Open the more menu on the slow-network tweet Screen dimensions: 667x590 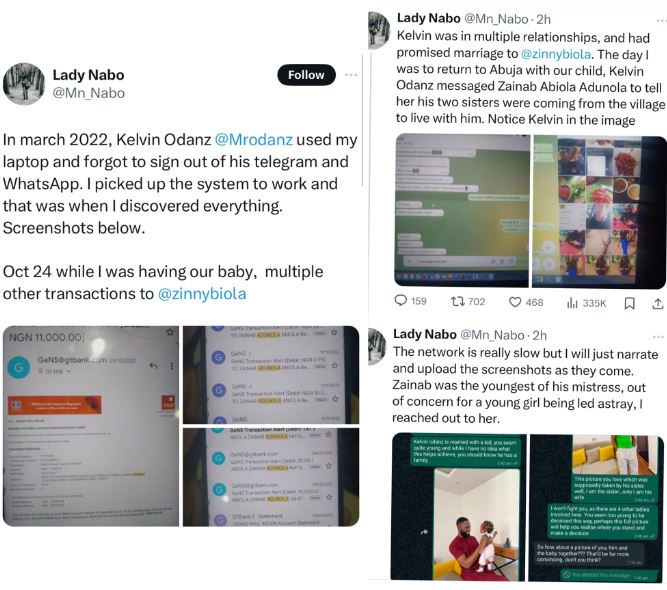click(659, 336)
